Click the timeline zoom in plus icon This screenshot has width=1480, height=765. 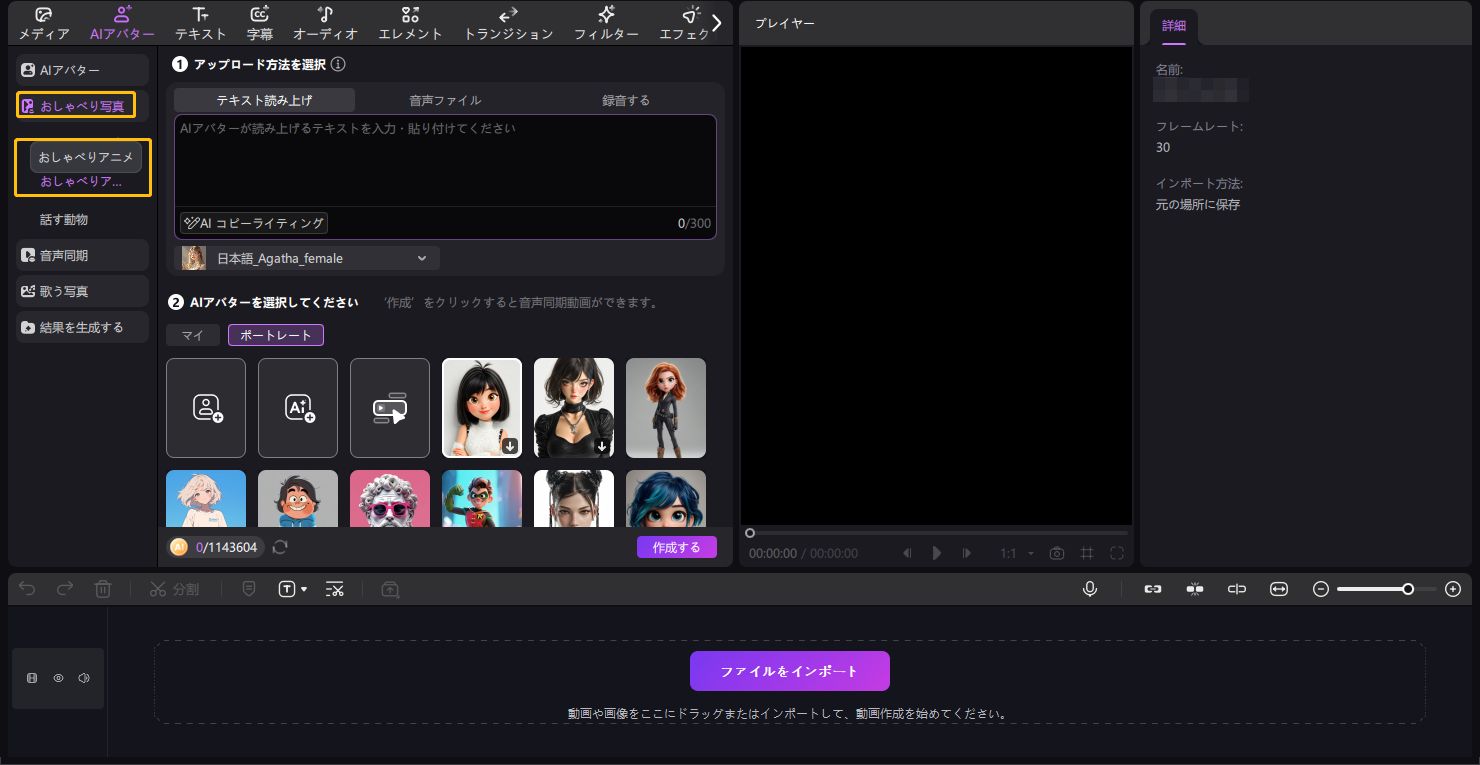[1453, 589]
